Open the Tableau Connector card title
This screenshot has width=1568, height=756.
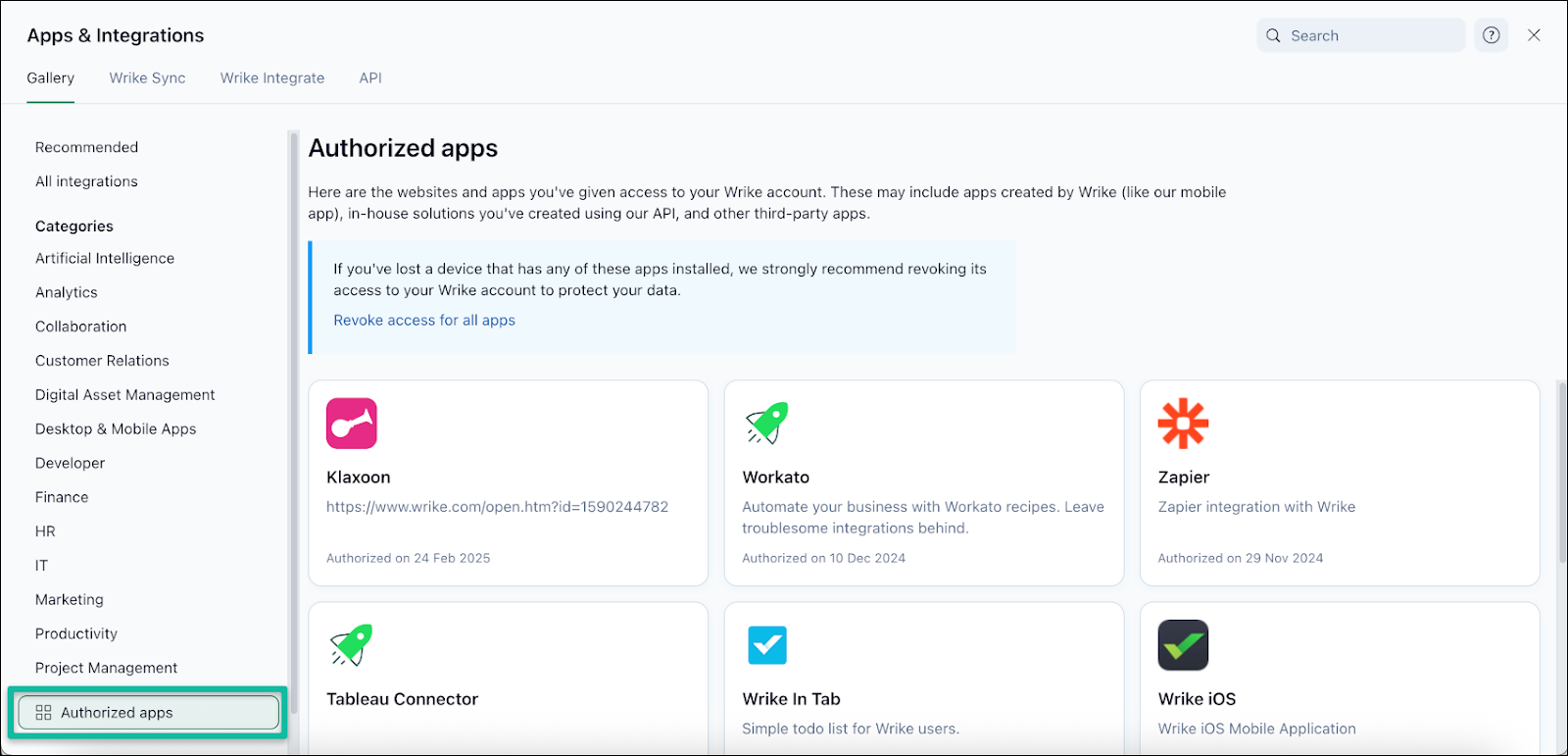tap(403, 699)
